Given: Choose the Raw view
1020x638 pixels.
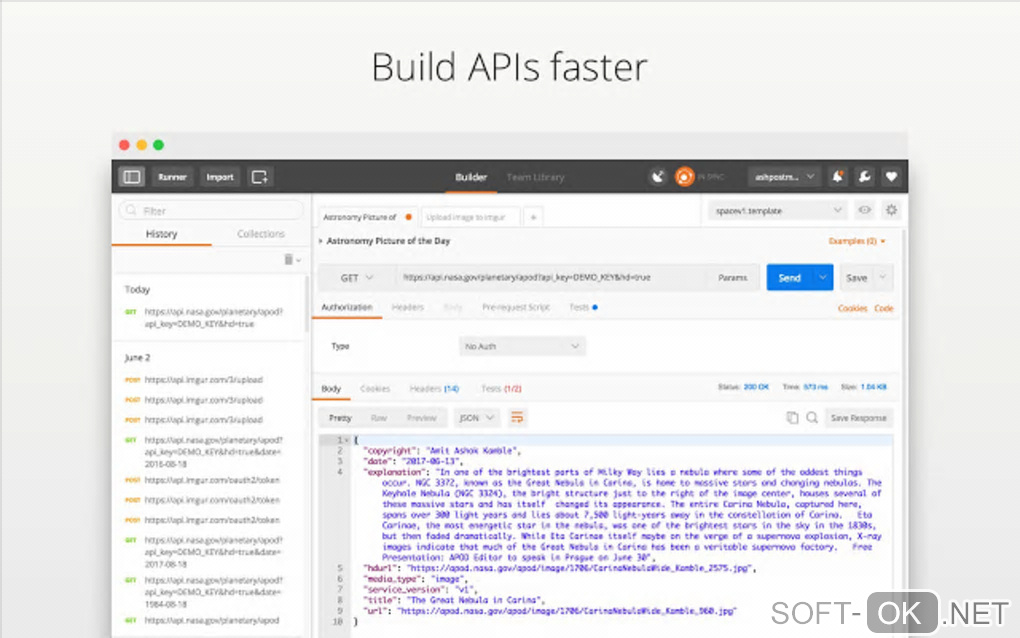Looking at the screenshot, I should click(x=379, y=418).
